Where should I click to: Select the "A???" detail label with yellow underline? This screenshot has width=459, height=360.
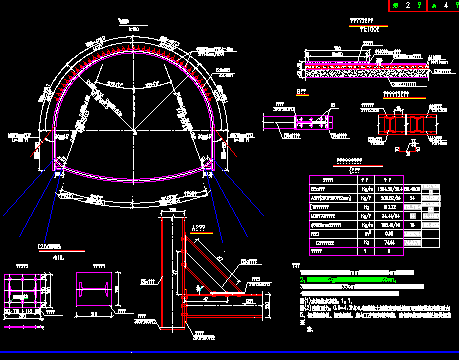tap(198, 228)
